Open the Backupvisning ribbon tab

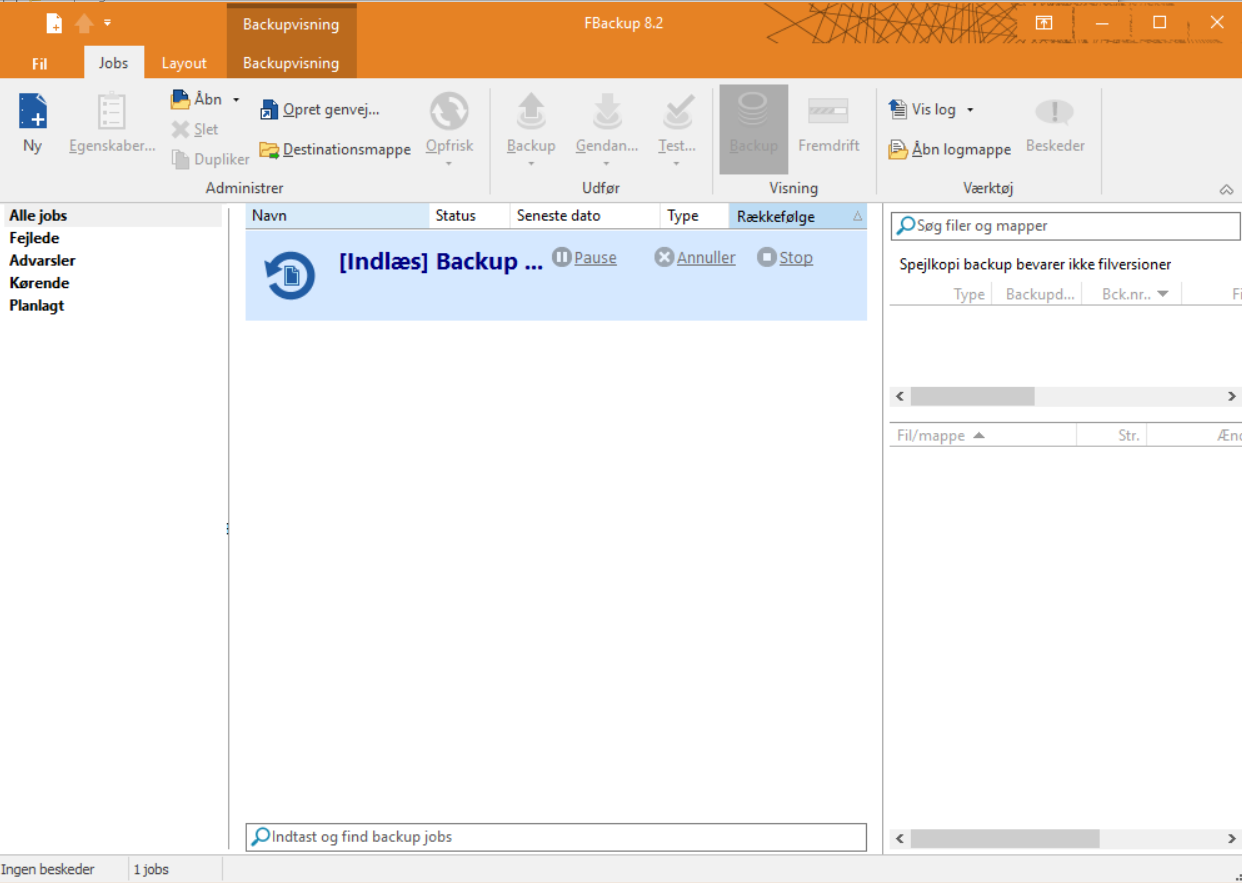pyautogui.click(x=291, y=63)
